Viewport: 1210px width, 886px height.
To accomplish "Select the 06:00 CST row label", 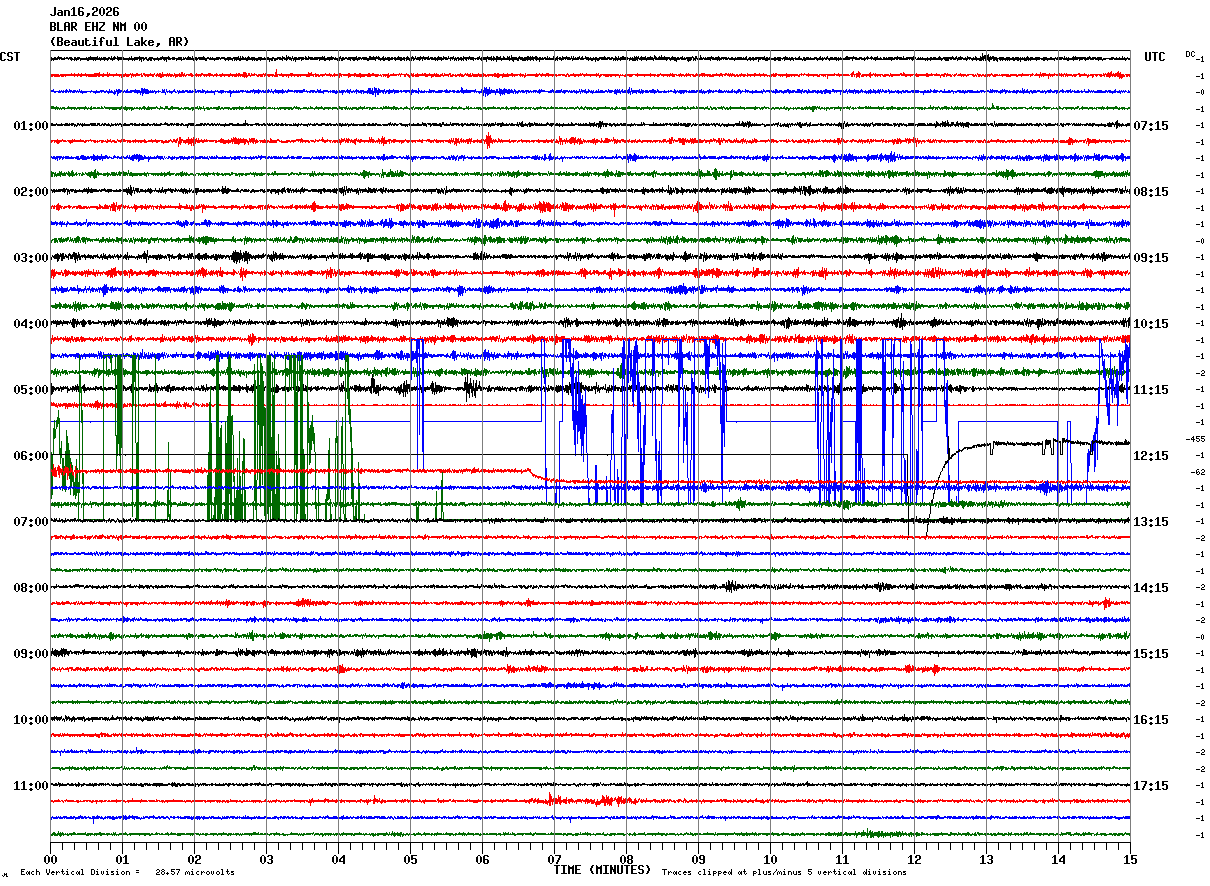I will pyautogui.click(x=31, y=456).
